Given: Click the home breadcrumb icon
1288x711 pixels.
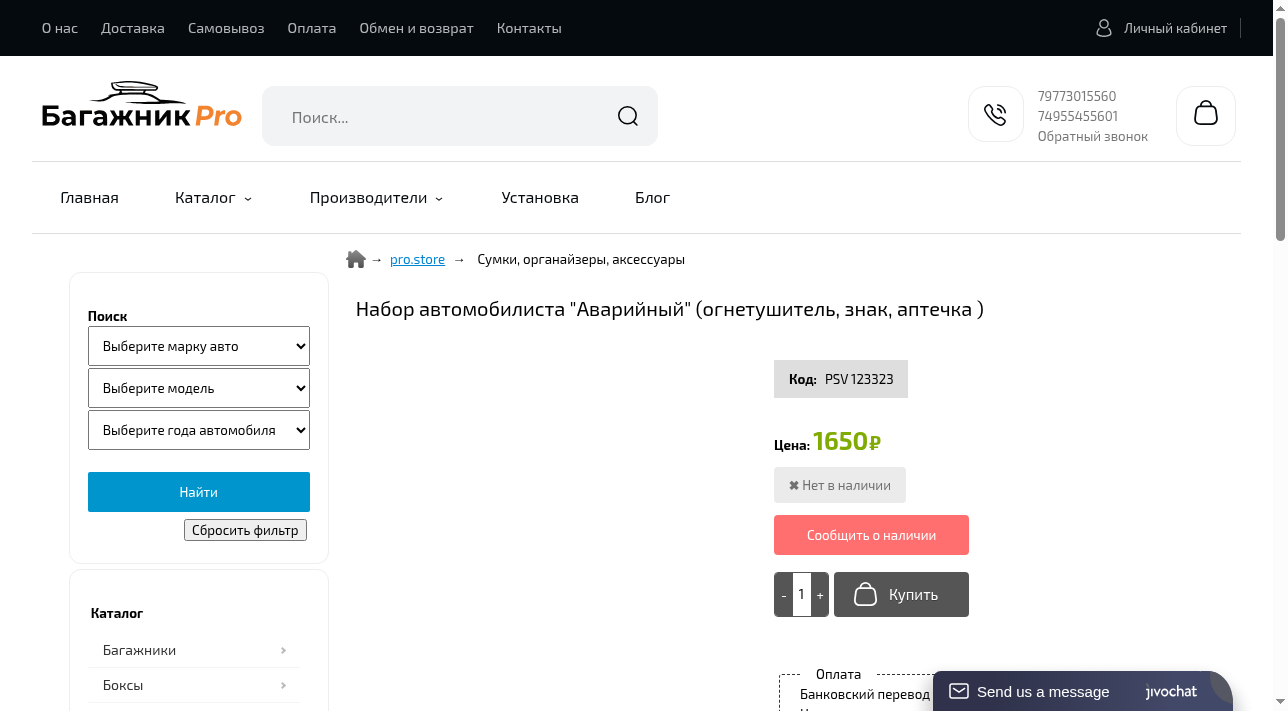Looking at the screenshot, I should [x=356, y=259].
